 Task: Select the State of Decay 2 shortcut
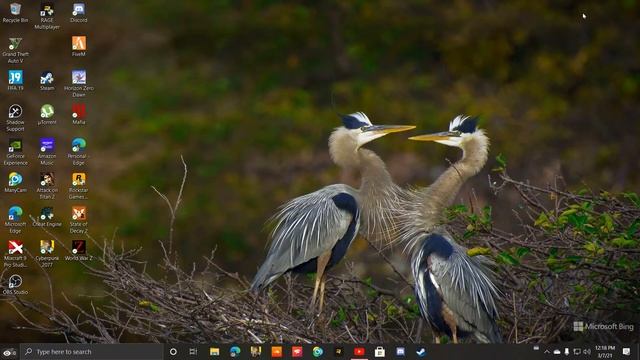click(79, 220)
